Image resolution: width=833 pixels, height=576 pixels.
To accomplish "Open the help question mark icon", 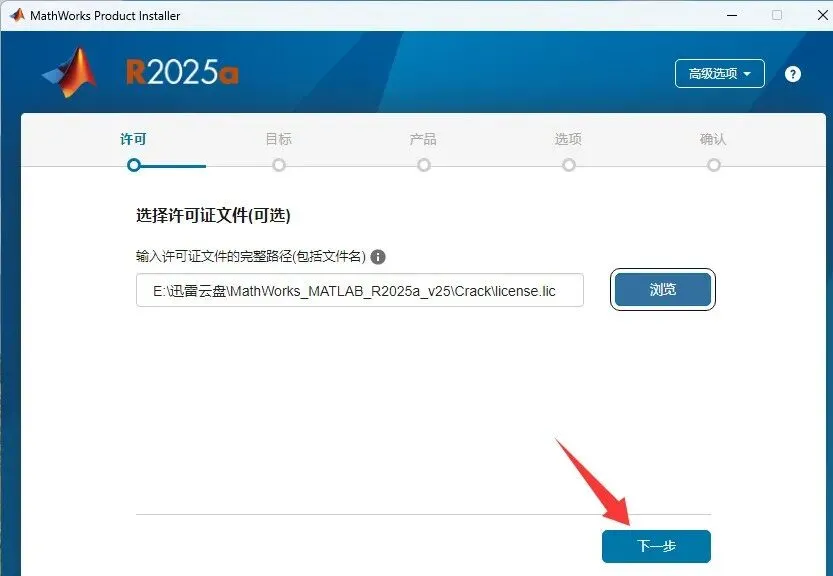I will [x=793, y=74].
